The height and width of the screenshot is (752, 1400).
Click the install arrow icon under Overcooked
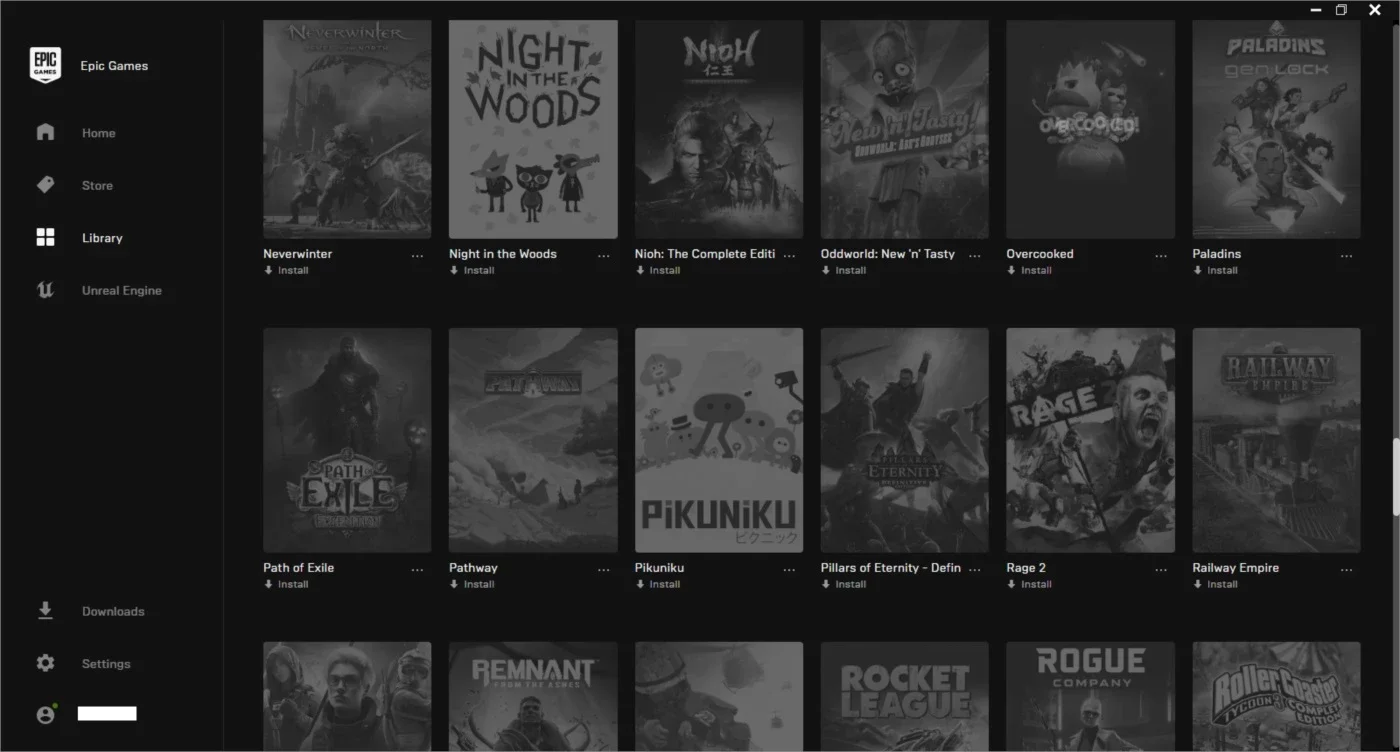point(1011,270)
